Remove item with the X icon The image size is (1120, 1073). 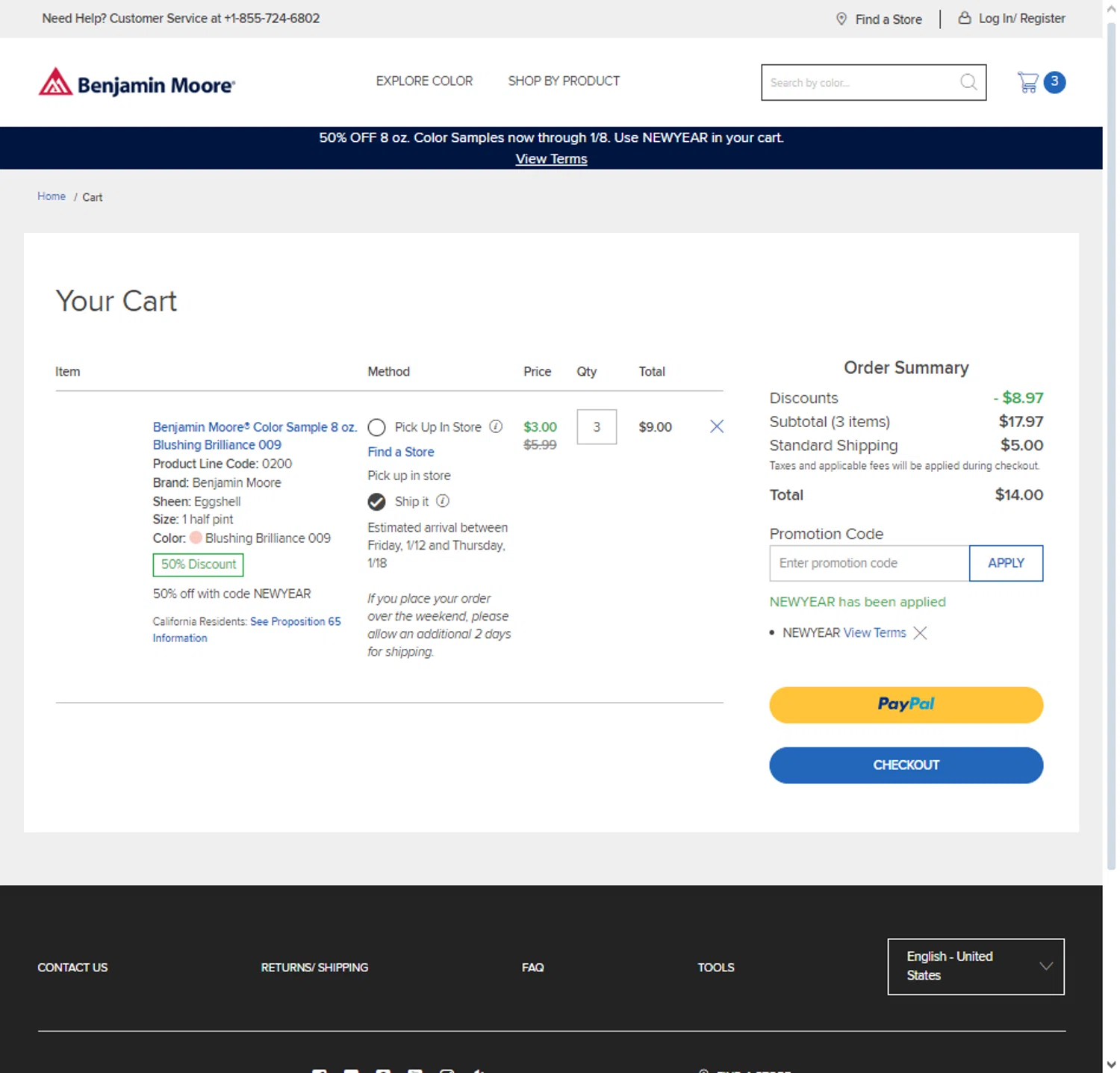pos(717,426)
